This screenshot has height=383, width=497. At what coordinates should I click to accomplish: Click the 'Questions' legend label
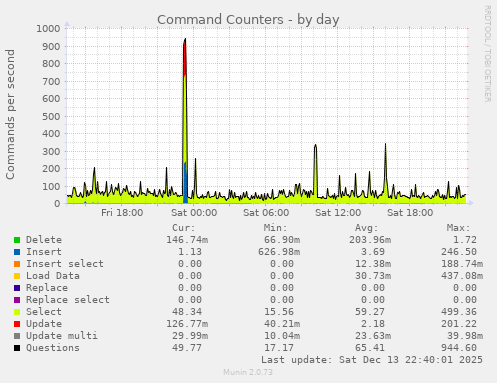click(x=53, y=348)
